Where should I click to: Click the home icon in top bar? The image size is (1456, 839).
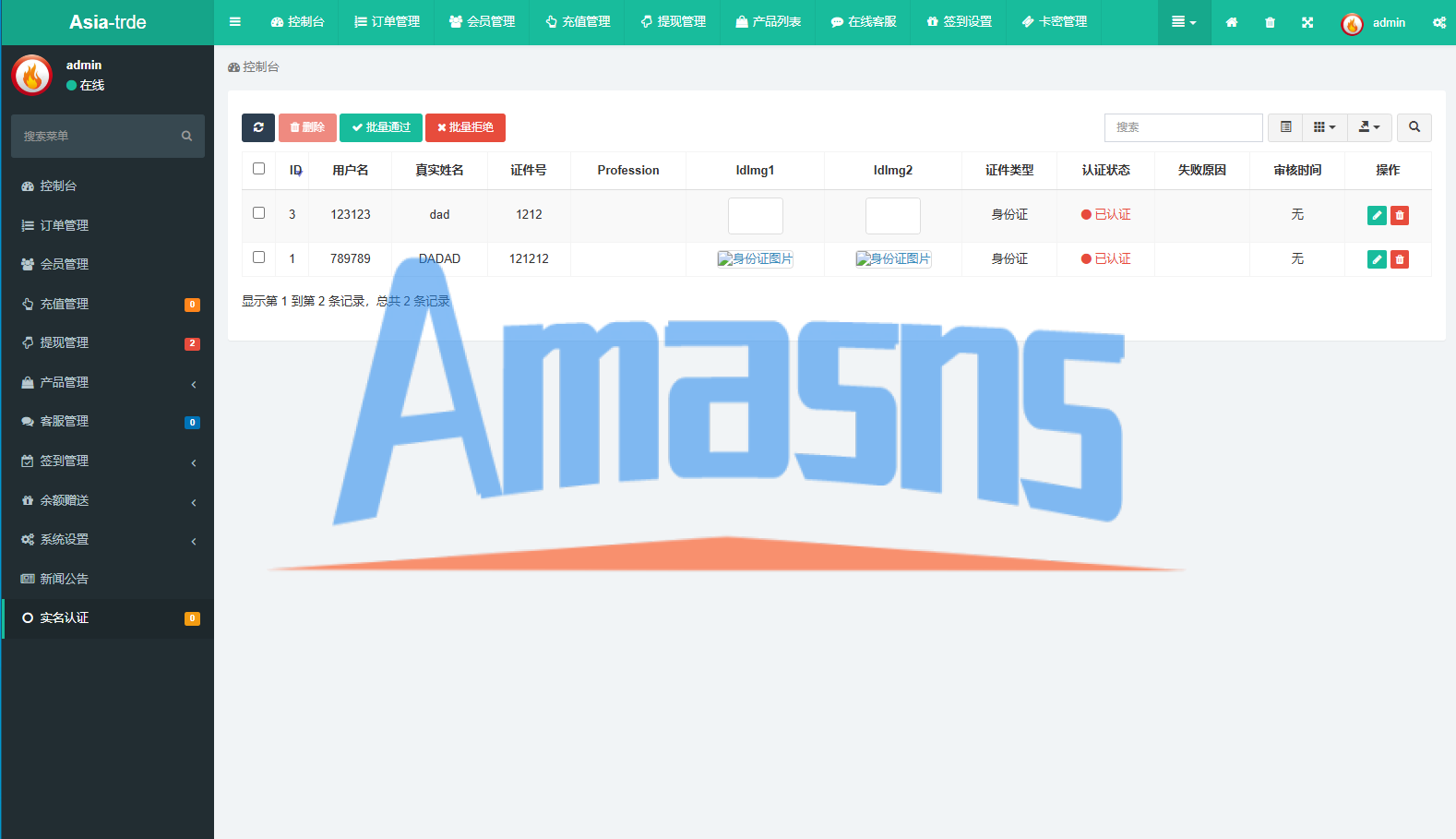pyautogui.click(x=1232, y=22)
